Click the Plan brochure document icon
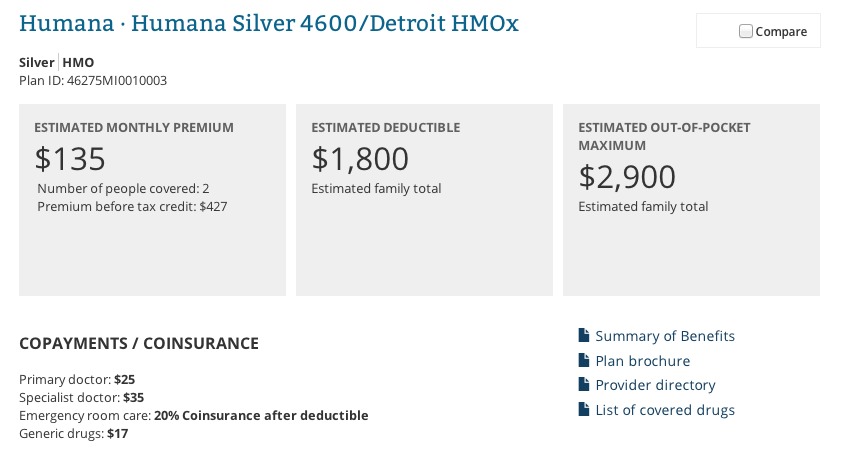The height and width of the screenshot is (455, 843). (584, 361)
